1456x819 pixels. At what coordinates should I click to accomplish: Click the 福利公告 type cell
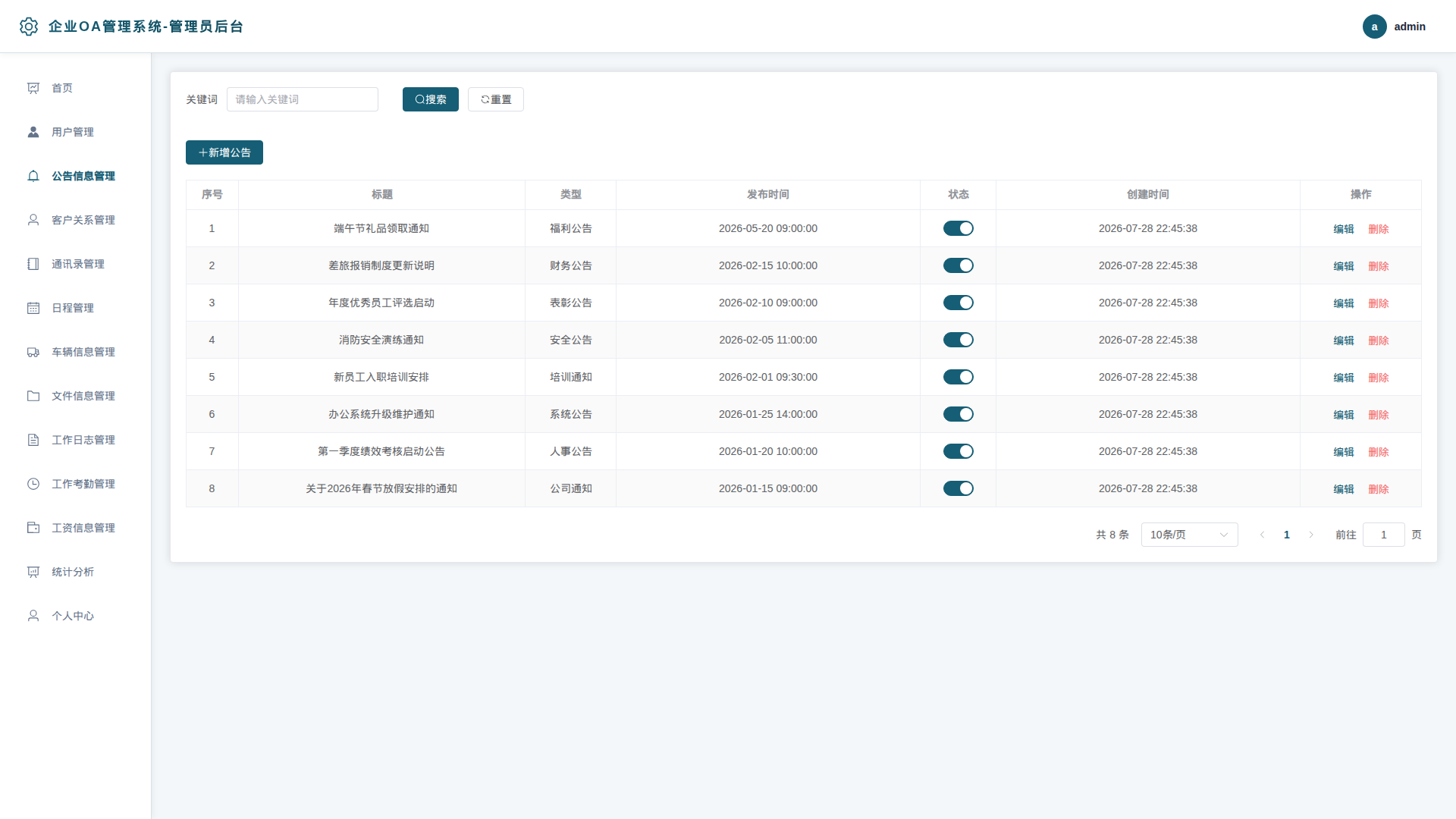570,228
